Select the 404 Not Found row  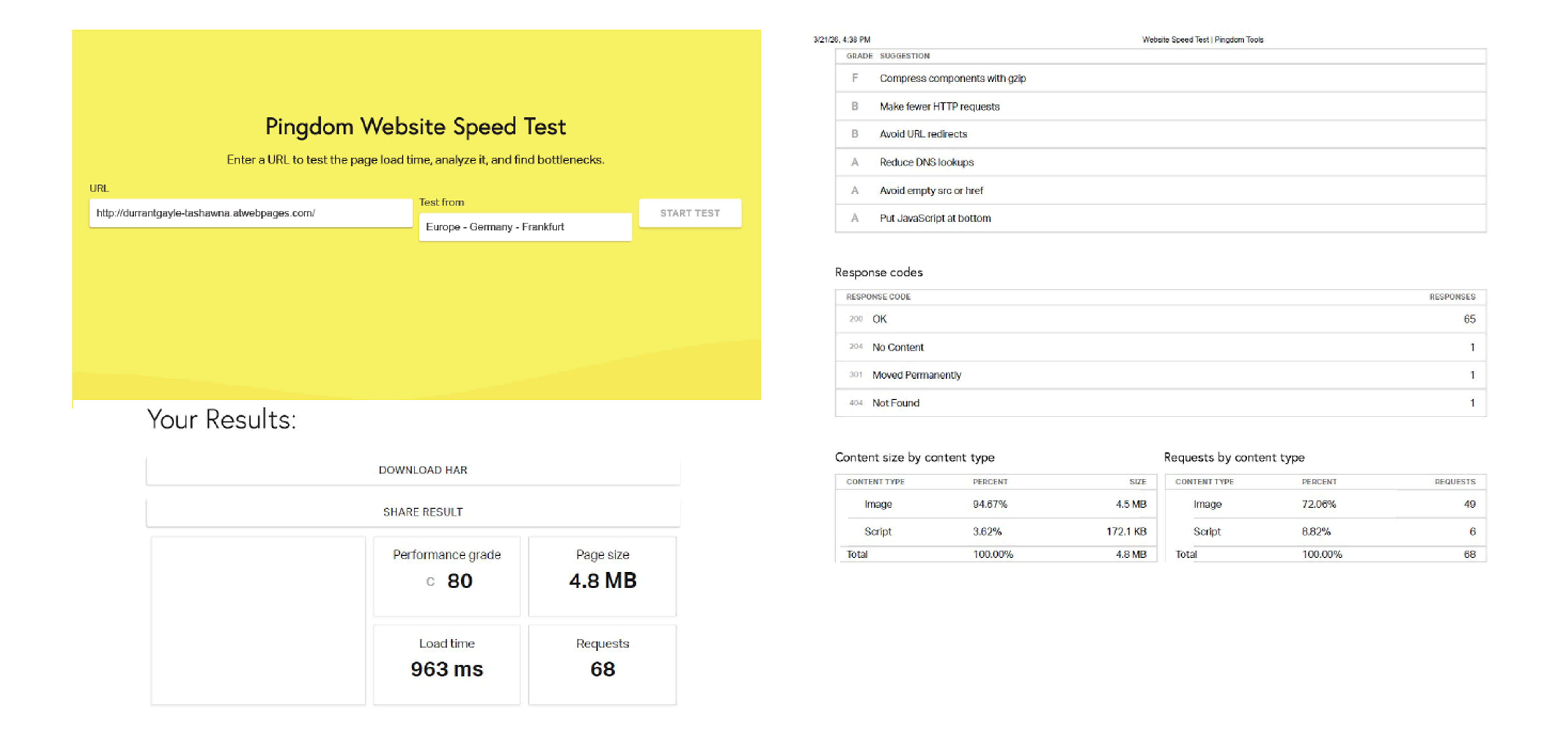(x=1161, y=403)
